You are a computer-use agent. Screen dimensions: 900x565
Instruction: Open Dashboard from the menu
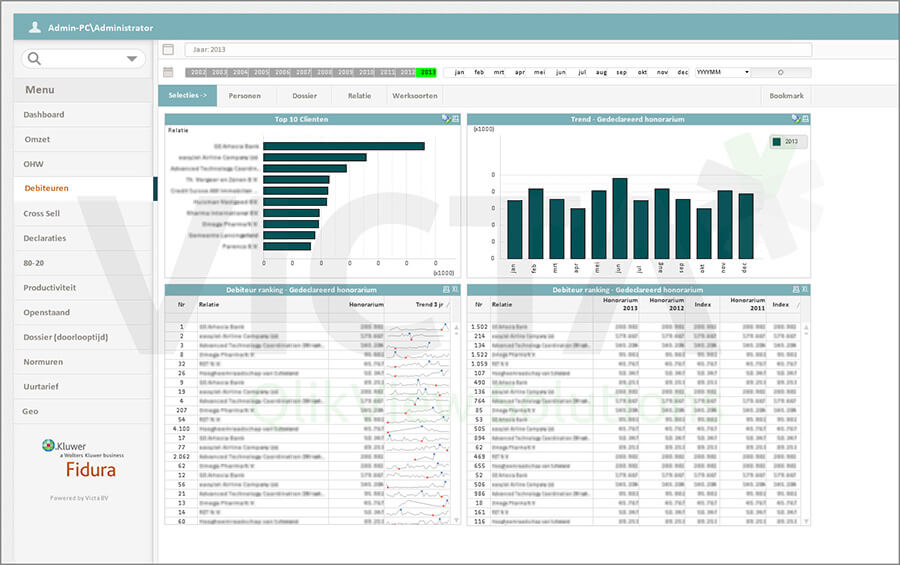(x=83, y=114)
